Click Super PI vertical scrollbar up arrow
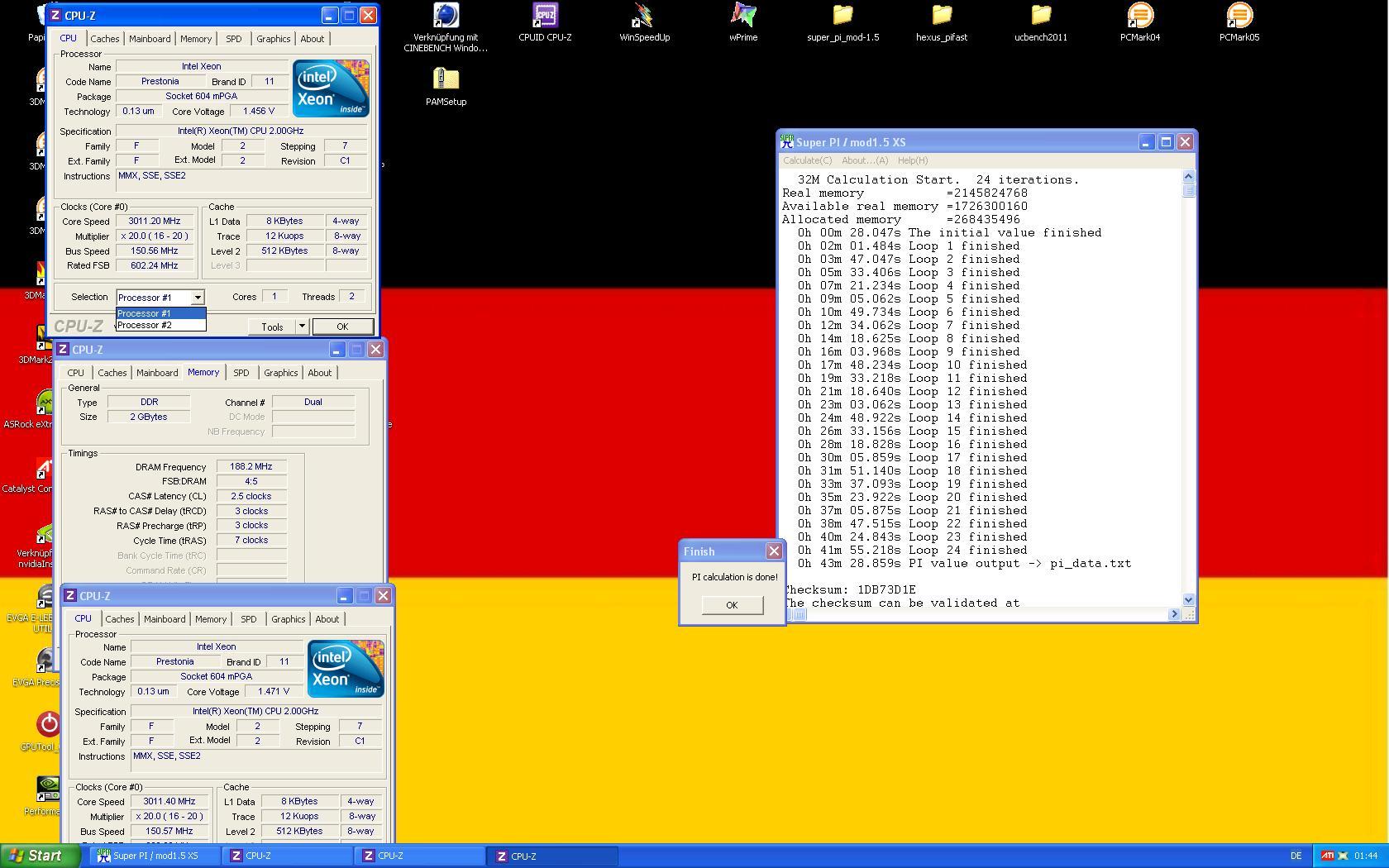This screenshot has height=868, width=1389. (x=1188, y=176)
